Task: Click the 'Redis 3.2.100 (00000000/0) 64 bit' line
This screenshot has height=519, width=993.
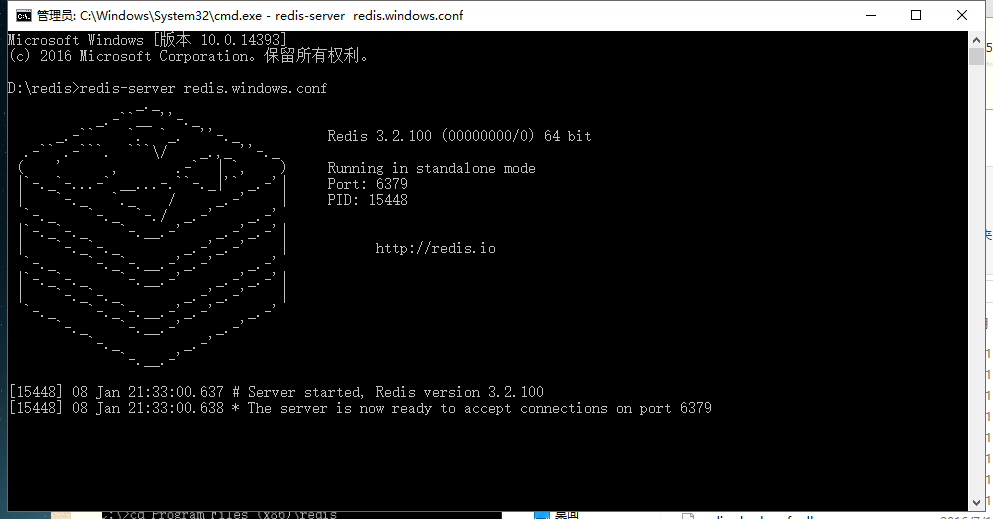Action: (459, 136)
